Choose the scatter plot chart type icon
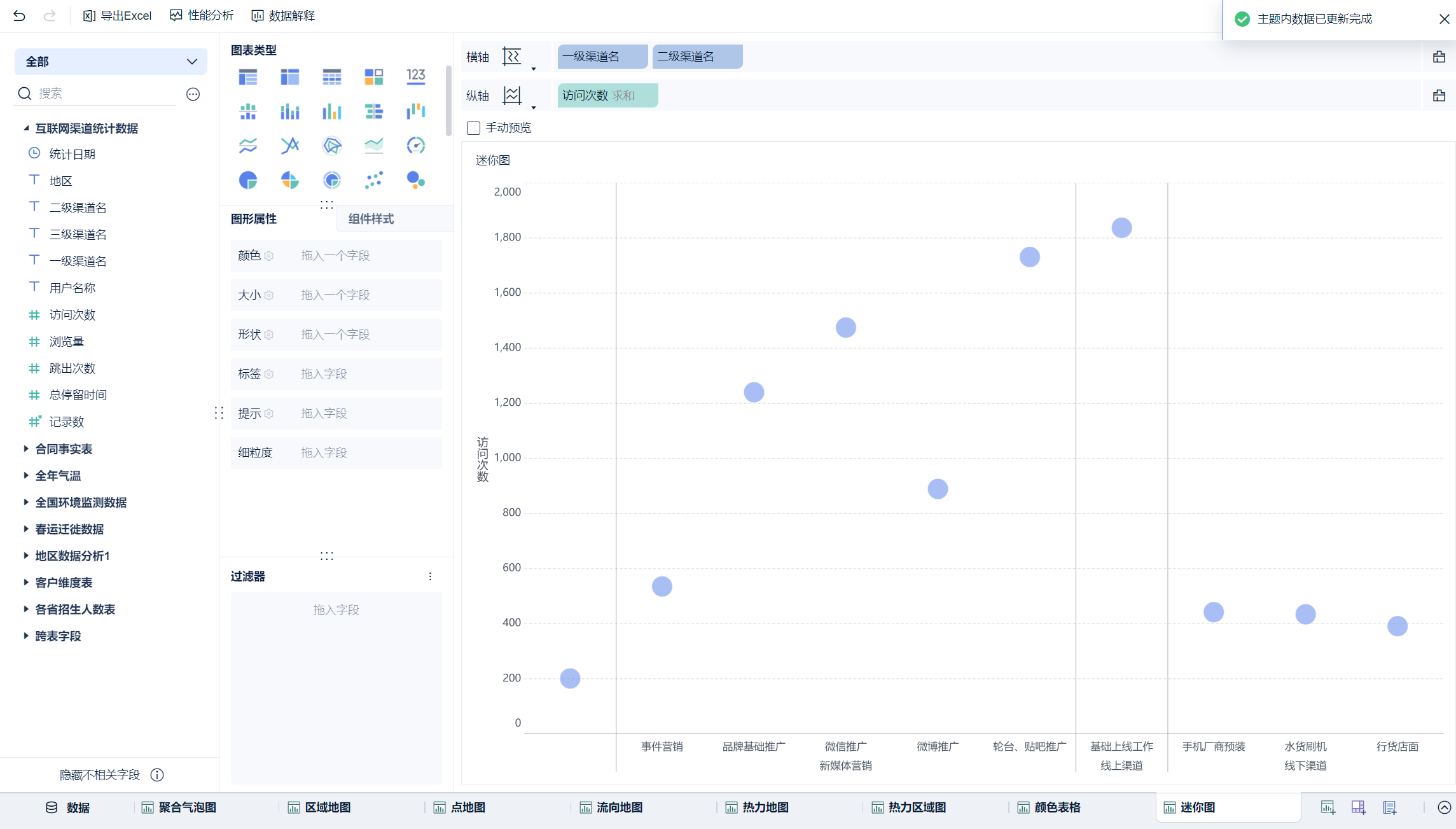The width and height of the screenshot is (1456, 829). click(374, 181)
